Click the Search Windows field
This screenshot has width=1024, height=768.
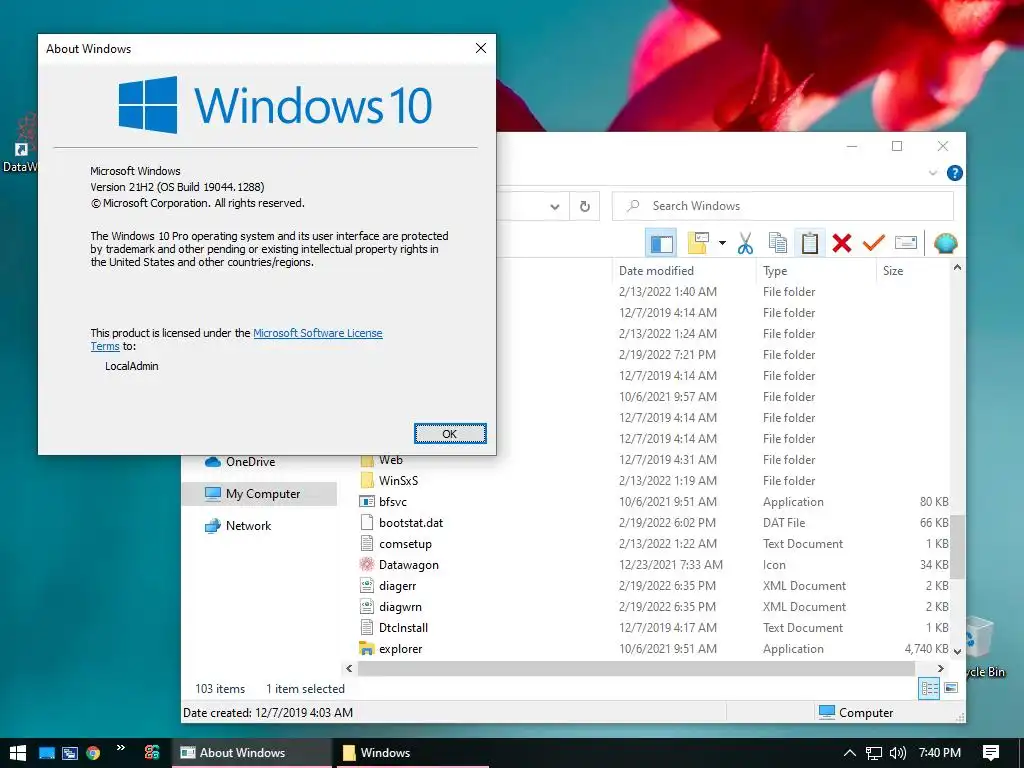coord(783,206)
